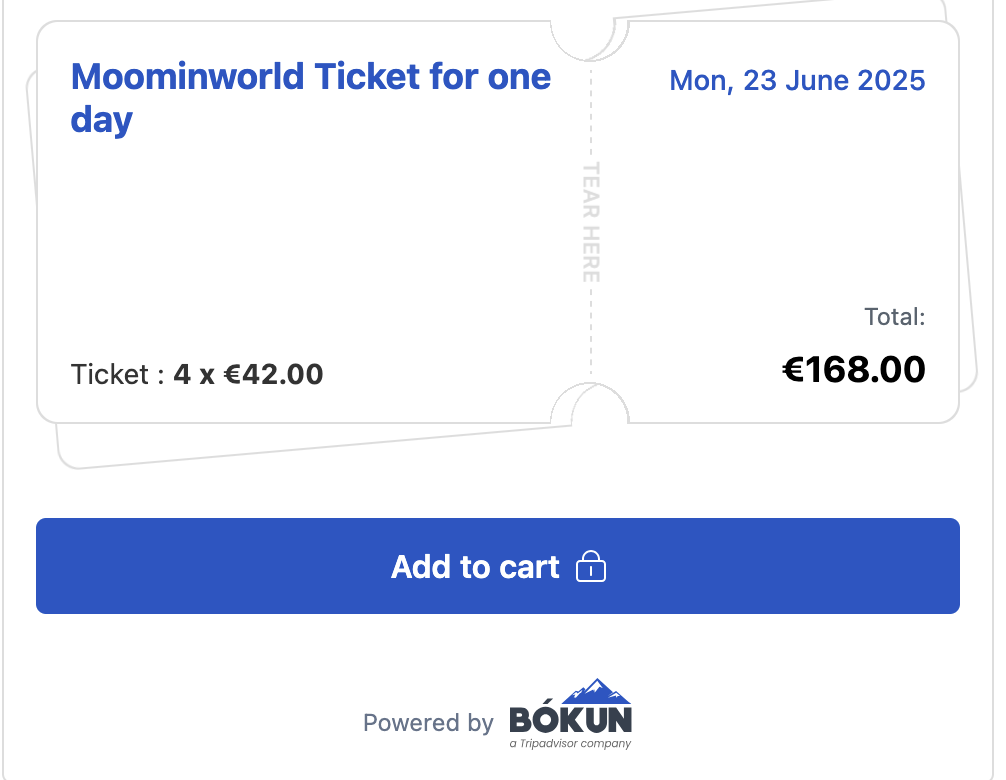Viewport: 1006px width, 780px height.
Task: Click the €168.00 total amount
Action: coord(853,369)
